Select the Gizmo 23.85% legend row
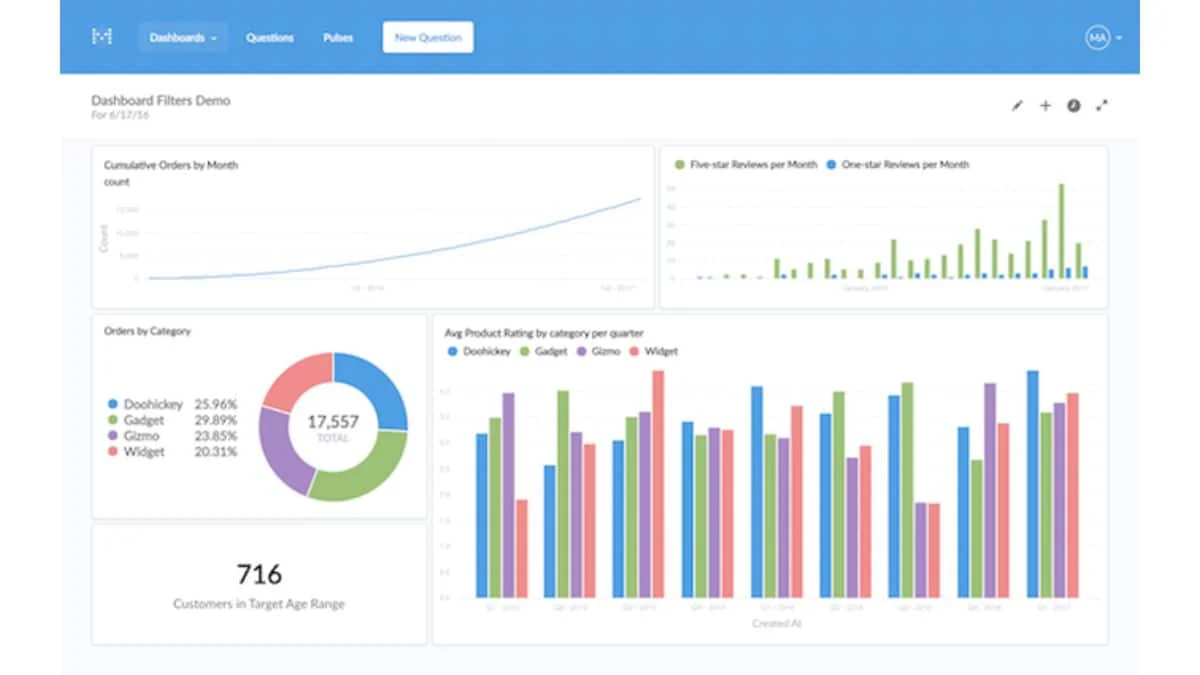 [x=172, y=436]
